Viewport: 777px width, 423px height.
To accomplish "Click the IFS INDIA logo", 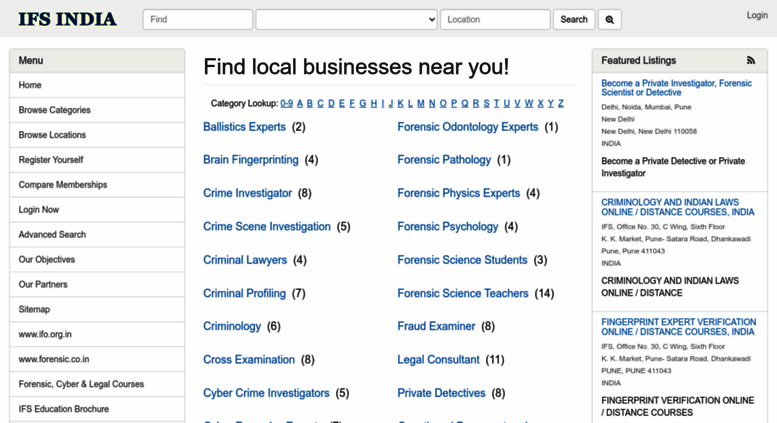I will 67,19.
